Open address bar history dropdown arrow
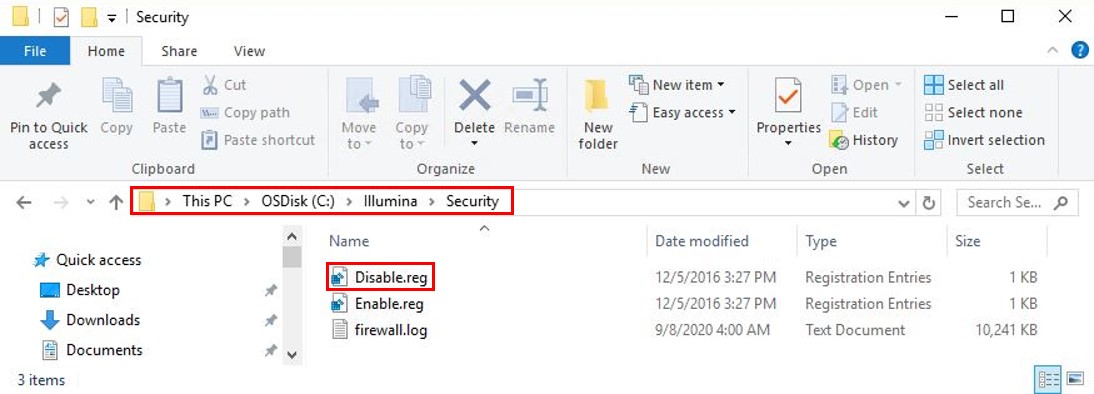The height and width of the screenshot is (394, 1094). point(904,203)
